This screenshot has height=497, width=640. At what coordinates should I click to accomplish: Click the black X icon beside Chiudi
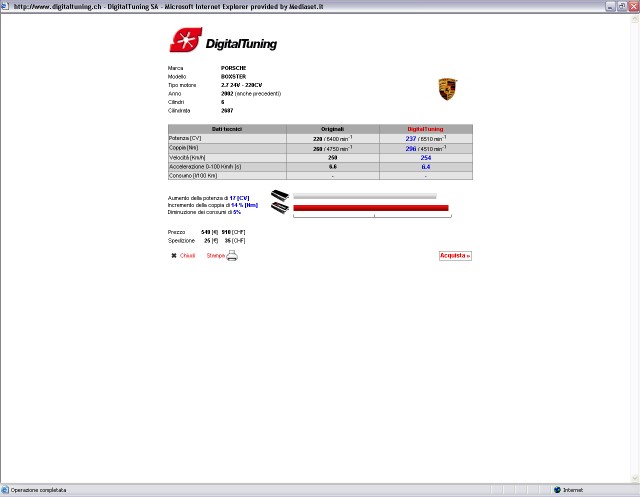[173, 256]
